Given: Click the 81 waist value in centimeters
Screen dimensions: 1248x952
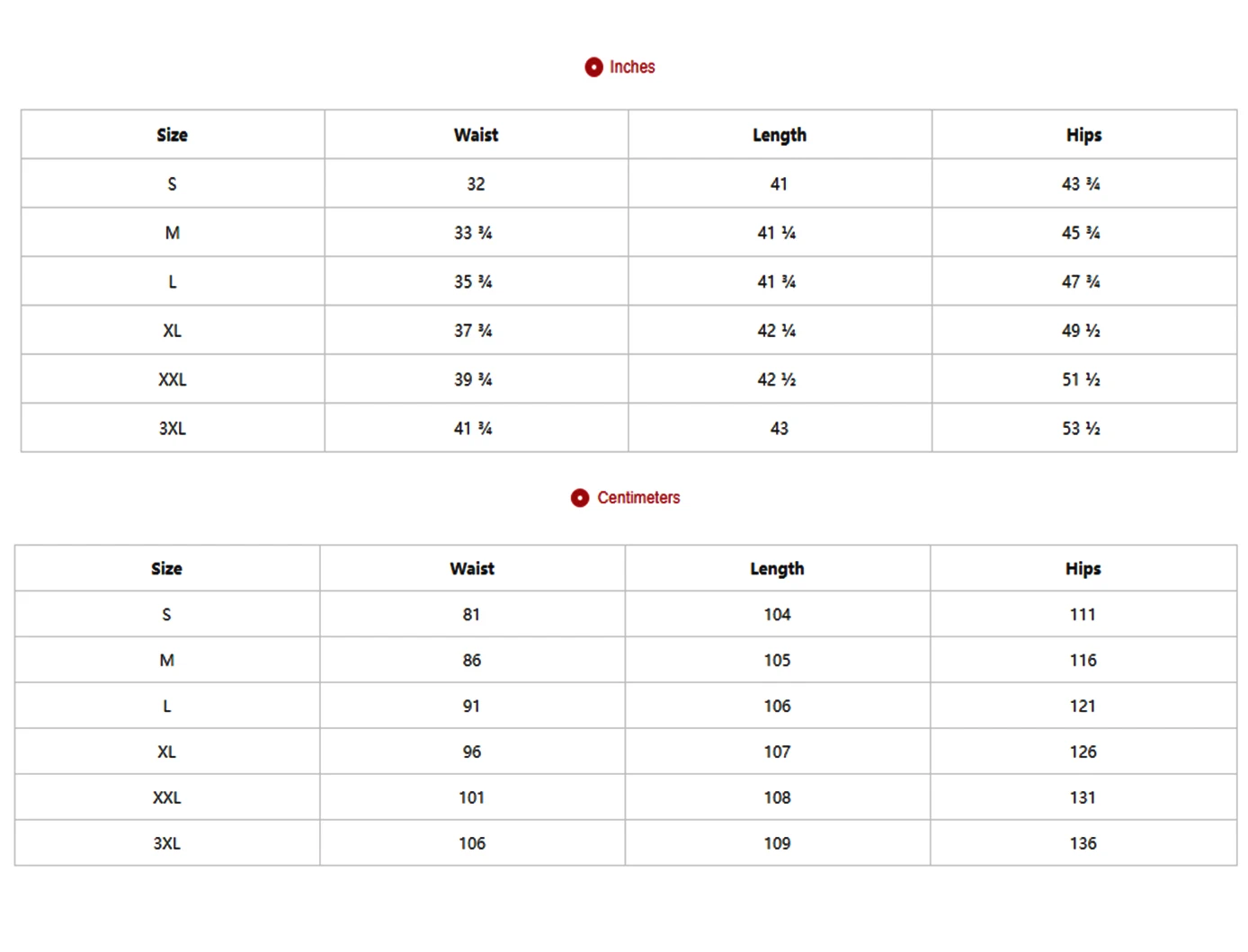Looking at the screenshot, I should pos(471,615).
